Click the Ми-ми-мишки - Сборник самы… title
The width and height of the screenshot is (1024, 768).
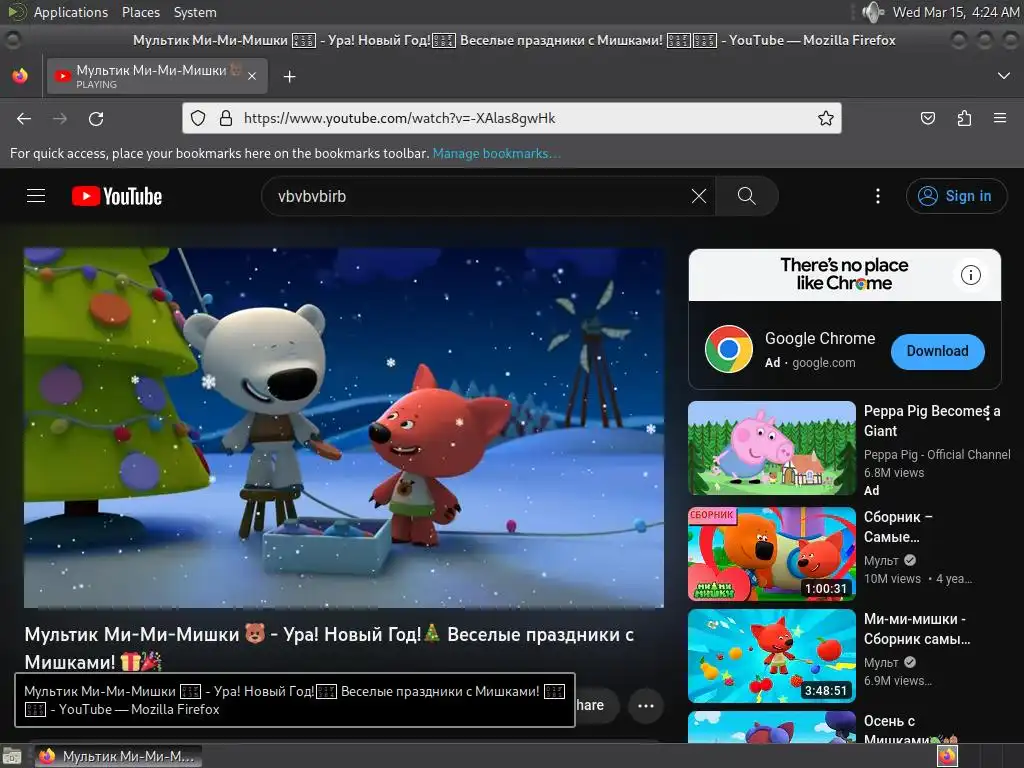[917, 629]
